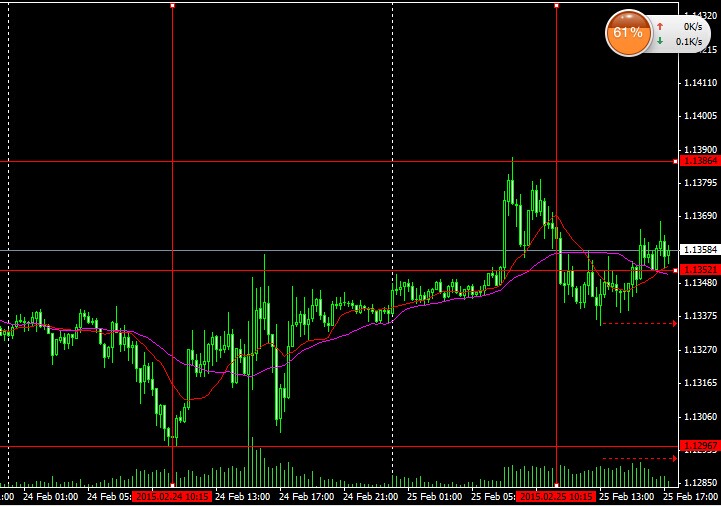The image size is (721, 507).
Task: Select the 2015.02.25 10:15 time label
Action: click(558, 496)
